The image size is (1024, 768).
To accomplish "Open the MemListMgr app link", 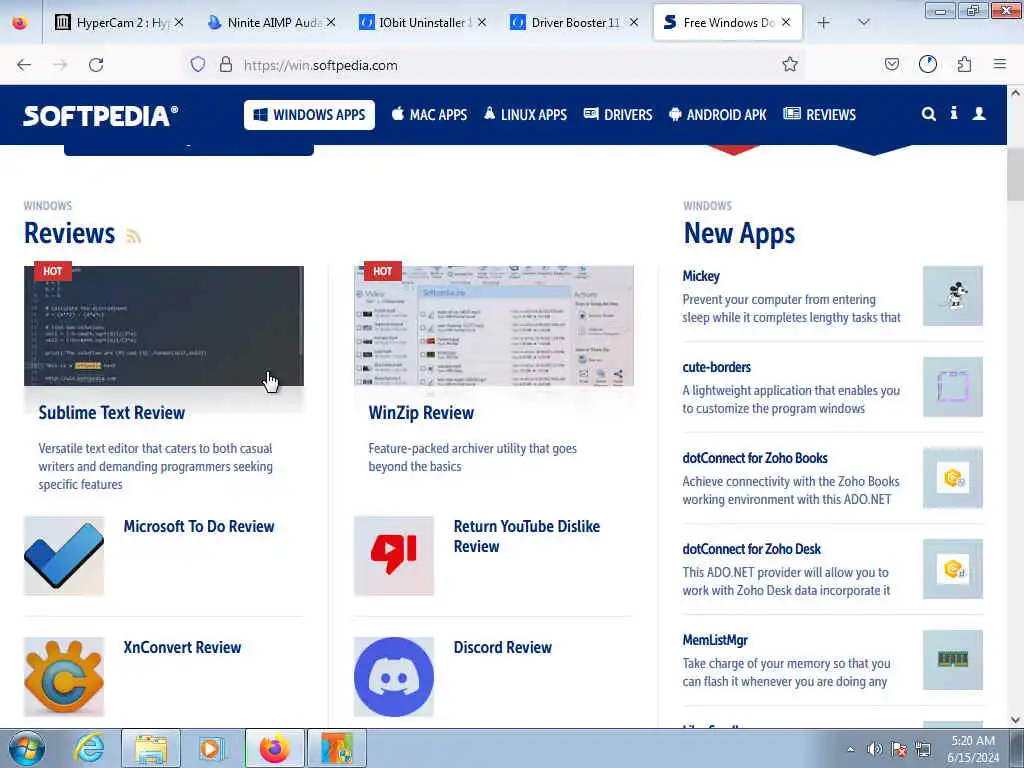I will tap(715, 640).
